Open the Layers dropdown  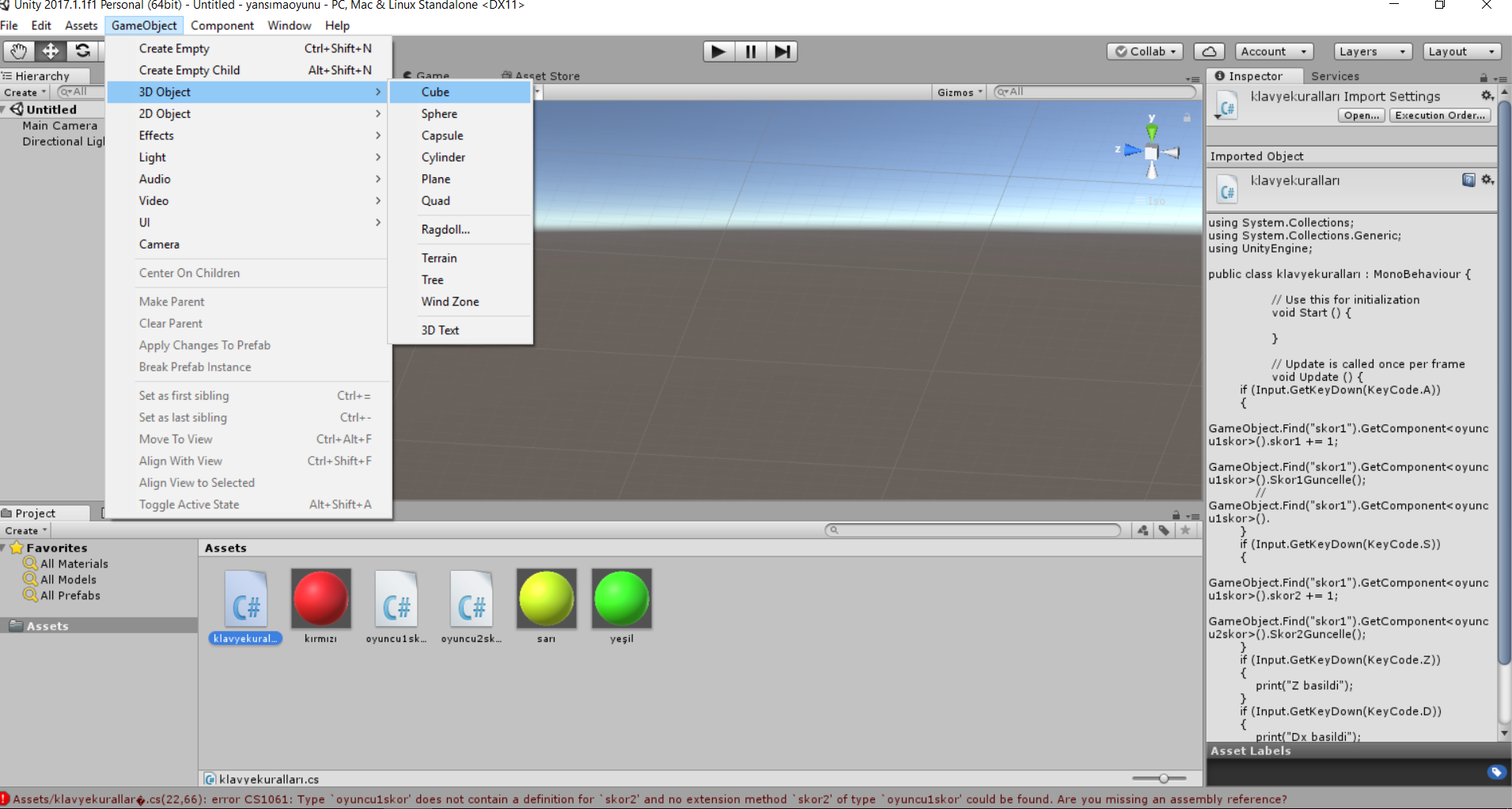click(1373, 51)
